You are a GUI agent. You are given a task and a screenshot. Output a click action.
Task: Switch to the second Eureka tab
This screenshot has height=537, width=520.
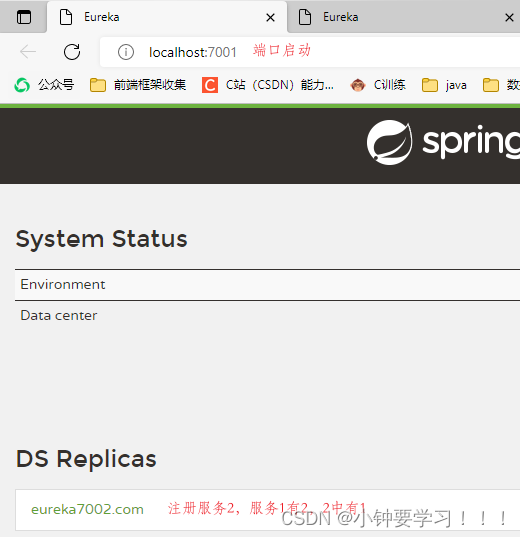click(404, 17)
